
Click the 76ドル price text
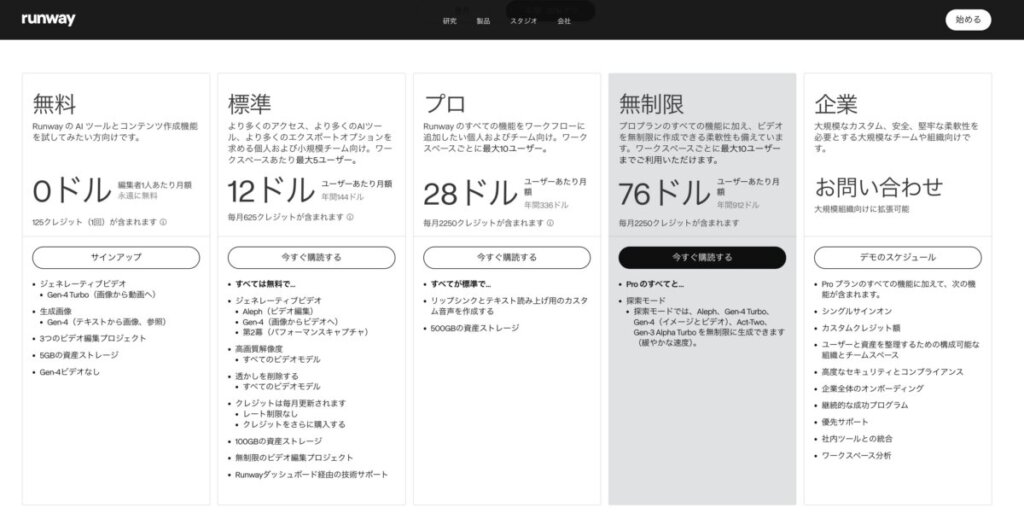click(x=664, y=193)
